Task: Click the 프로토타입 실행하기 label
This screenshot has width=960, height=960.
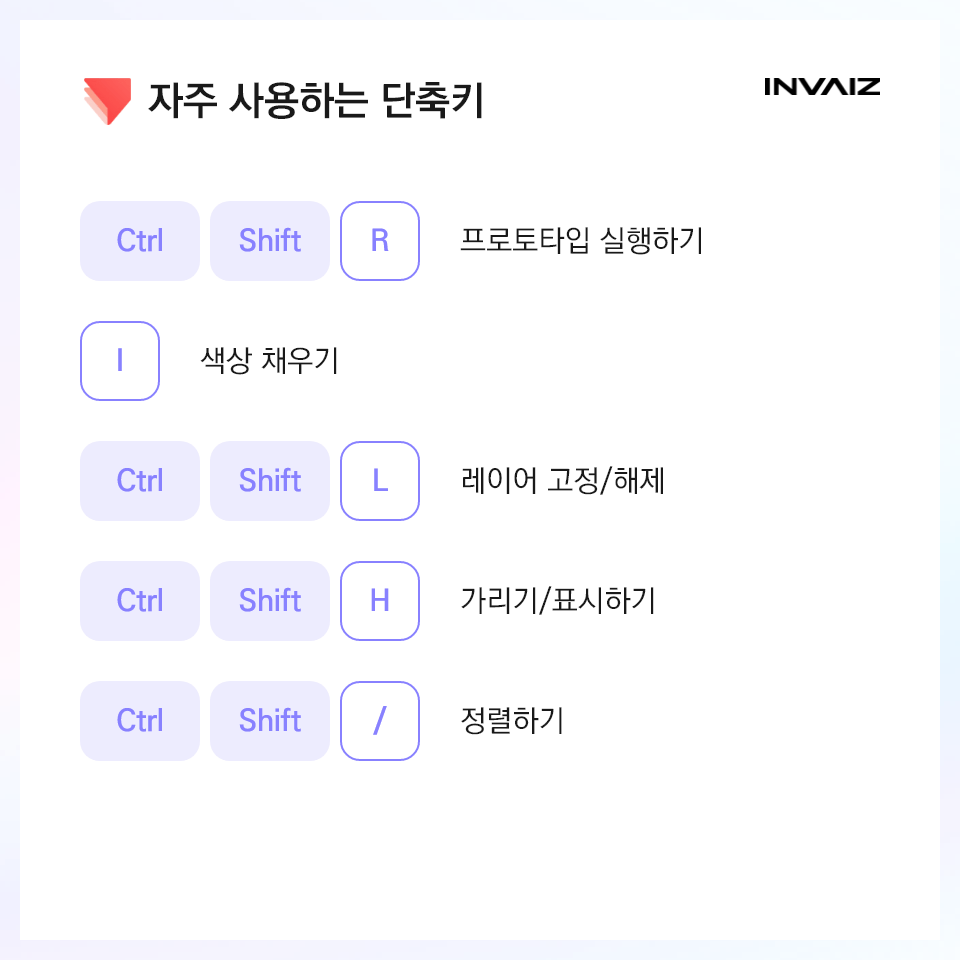Action: [x=582, y=240]
